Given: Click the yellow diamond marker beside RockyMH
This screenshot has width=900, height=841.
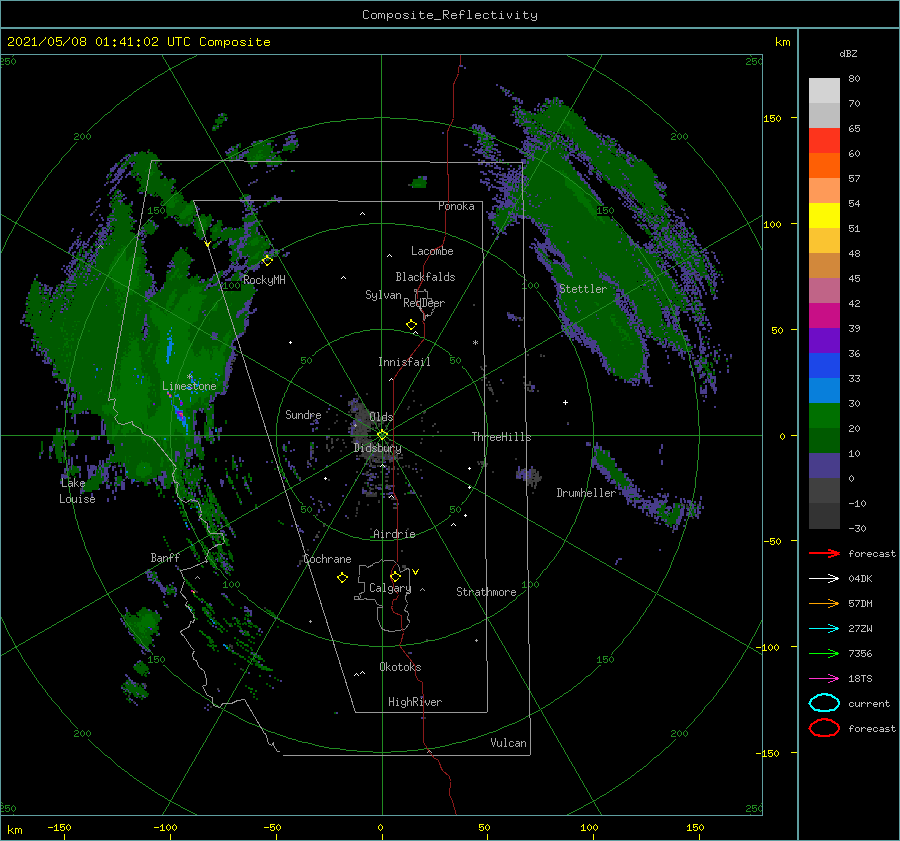Looking at the screenshot, I should point(267,261).
